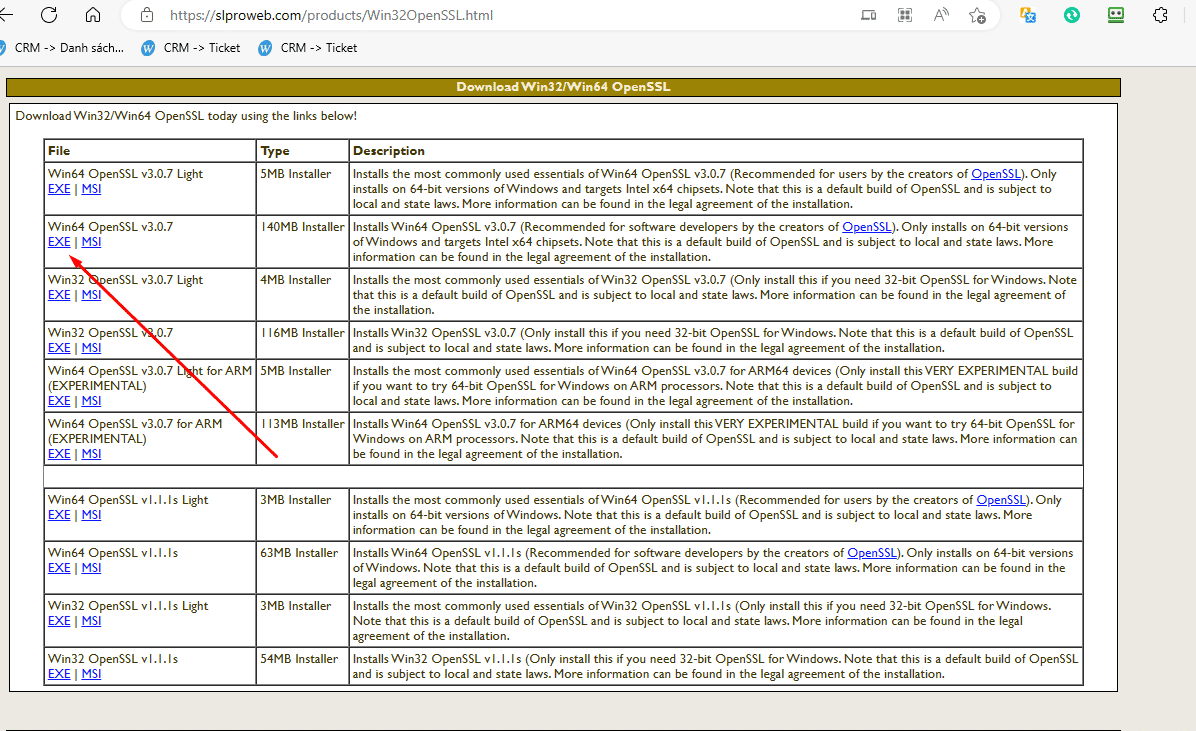The width and height of the screenshot is (1196, 731).
Task: Download Win64 OpenSSL v1.1.1s Light EXE
Action: click(59, 515)
